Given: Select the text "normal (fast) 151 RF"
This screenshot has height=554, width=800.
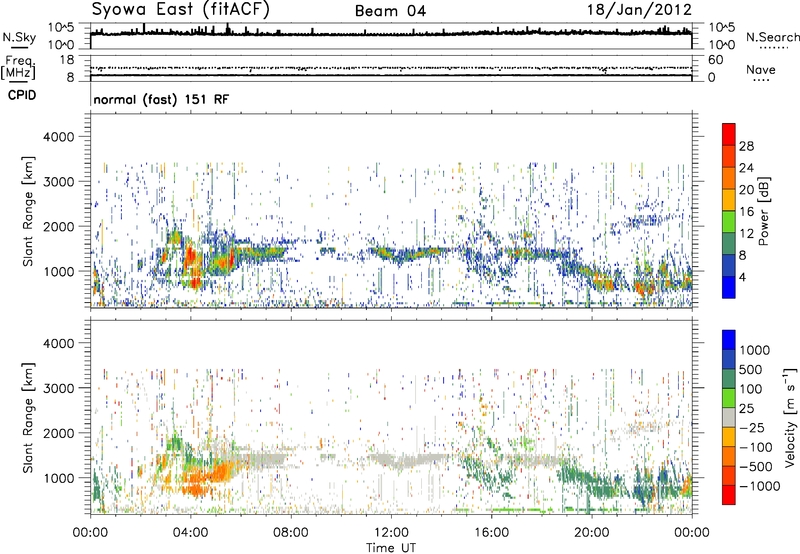Looking at the screenshot, I should (x=161, y=99).
